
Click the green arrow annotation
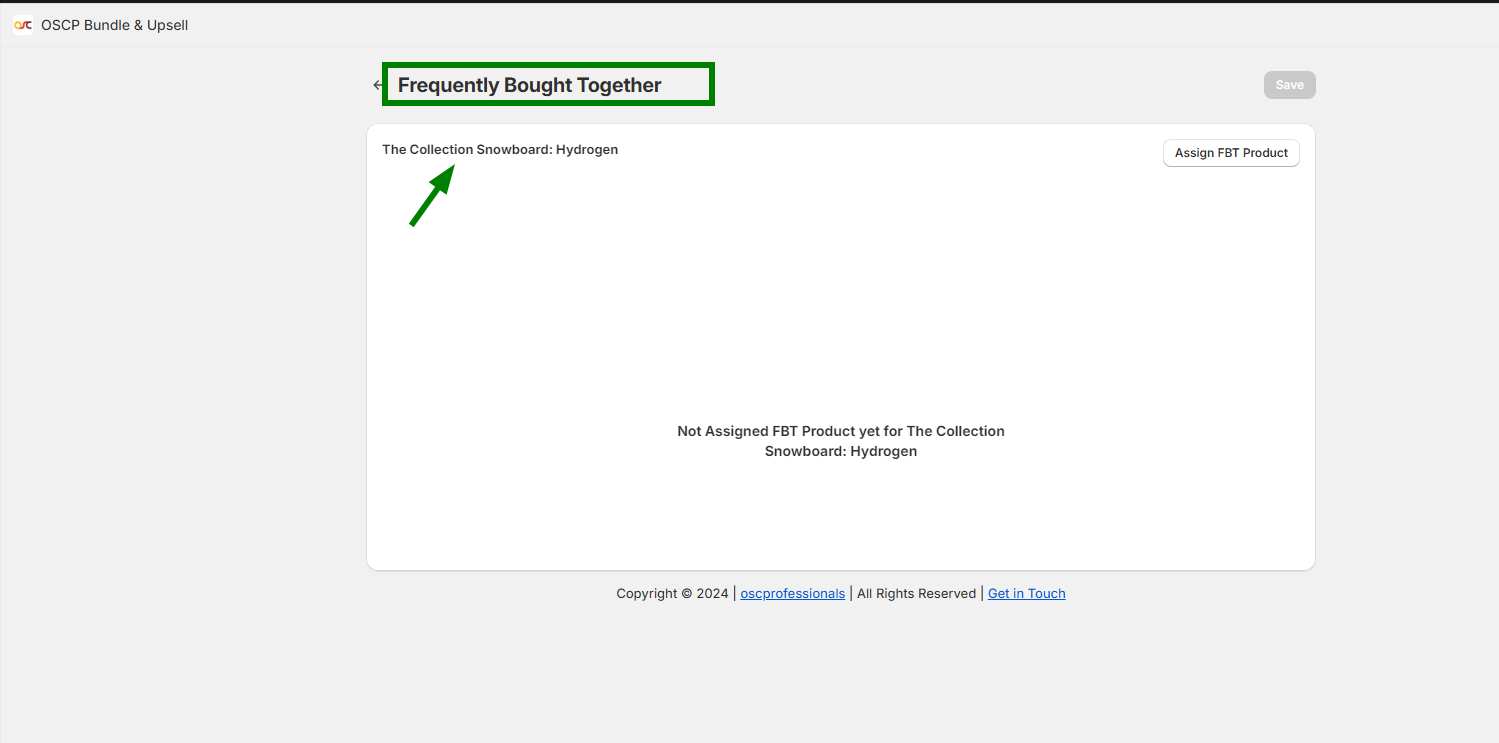point(432,196)
